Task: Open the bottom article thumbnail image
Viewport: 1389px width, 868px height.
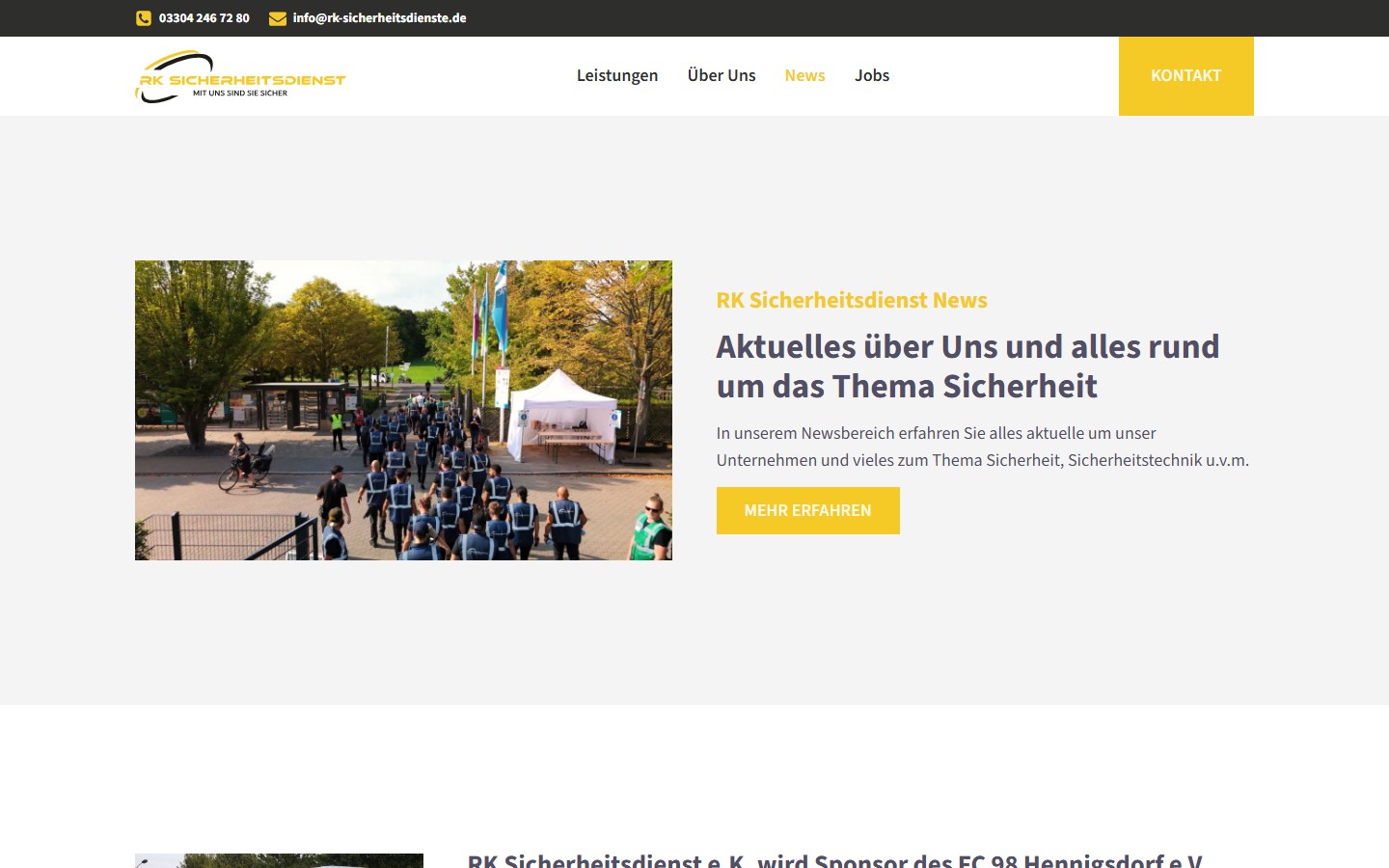Action: [279, 860]
